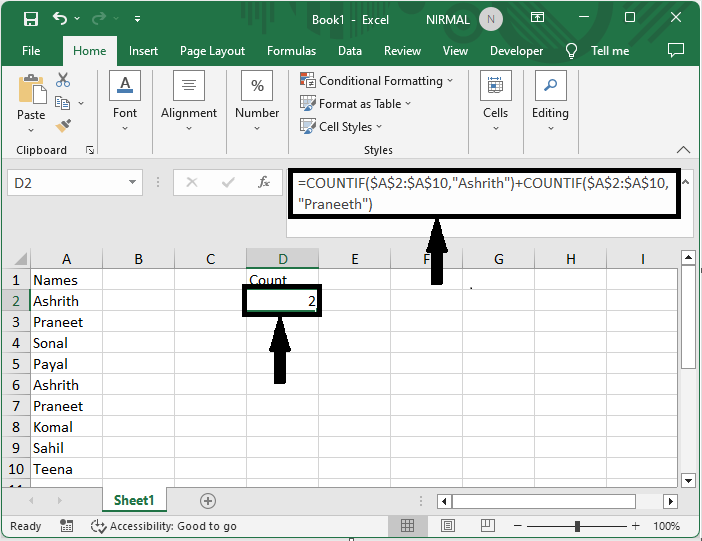Switch to the Page Layout tab
702x541 pixels.
(212, 51)
